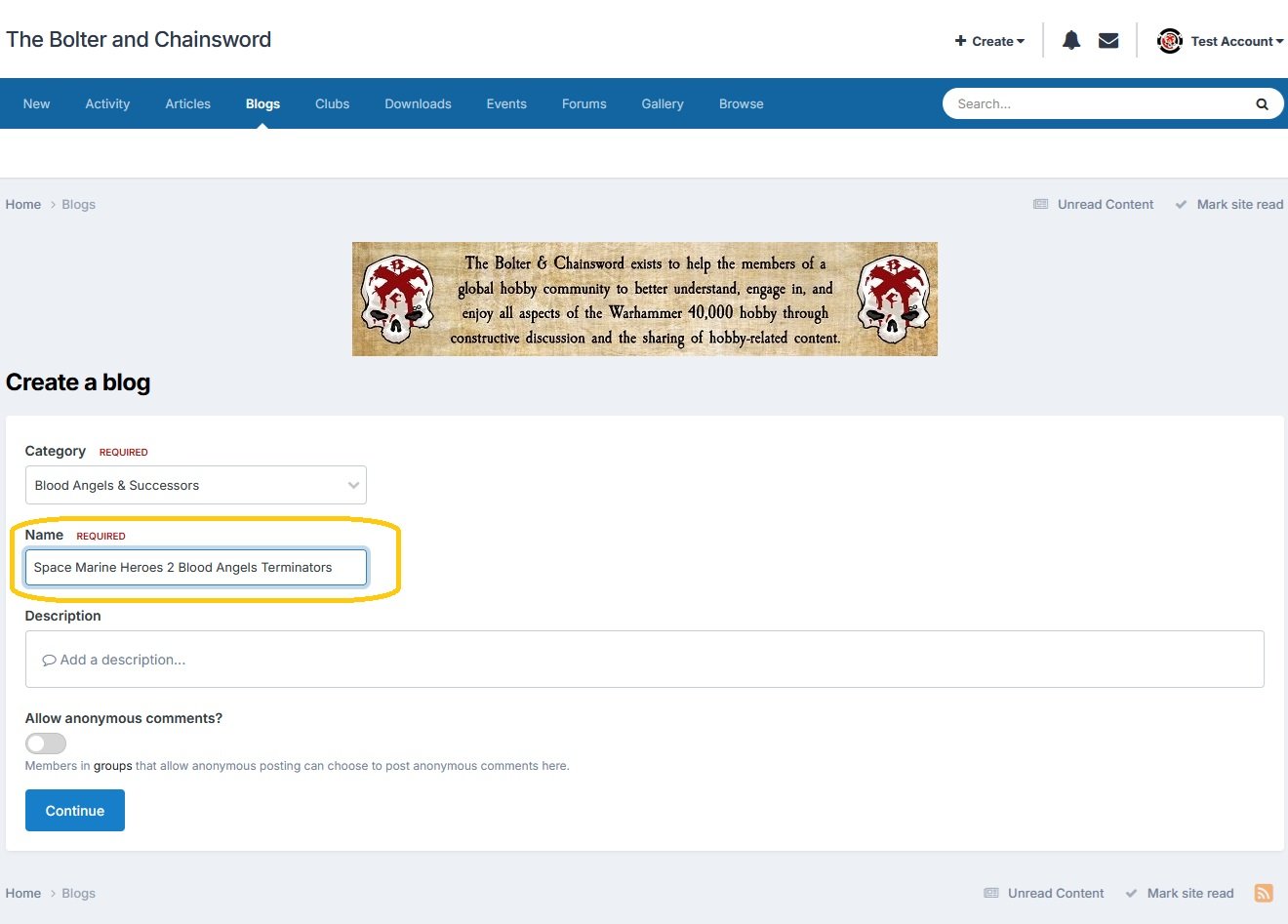
Task: Click the Downloads navigation item
Action: click(x=418, y=104)
